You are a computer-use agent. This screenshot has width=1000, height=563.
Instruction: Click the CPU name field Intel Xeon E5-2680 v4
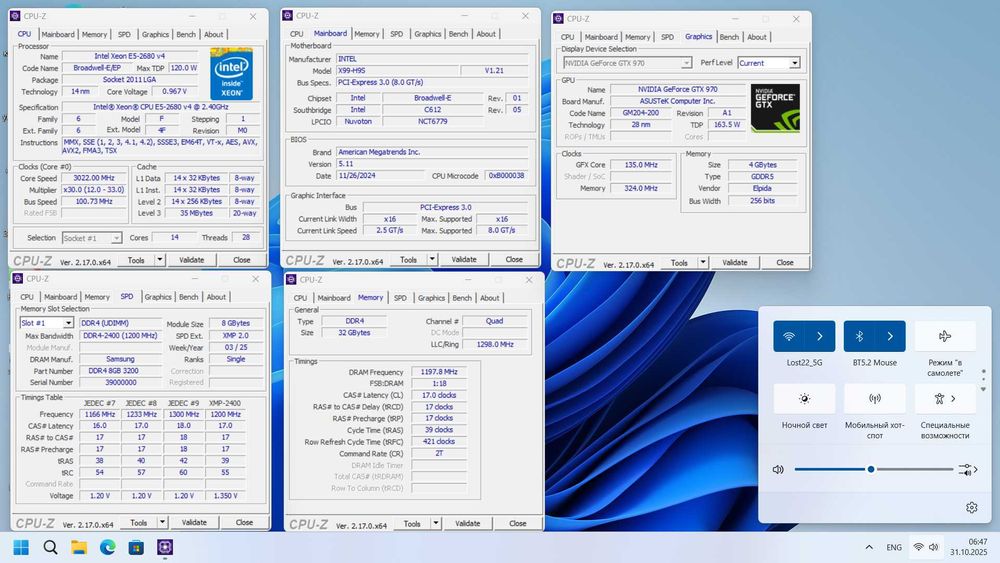(x=129, y=56)
